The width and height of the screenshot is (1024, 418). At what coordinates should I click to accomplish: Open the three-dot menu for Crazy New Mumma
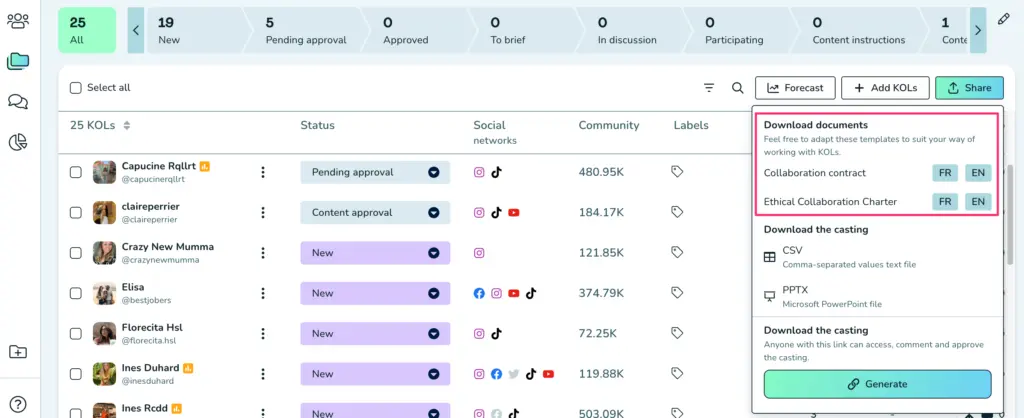pos(263,253)
